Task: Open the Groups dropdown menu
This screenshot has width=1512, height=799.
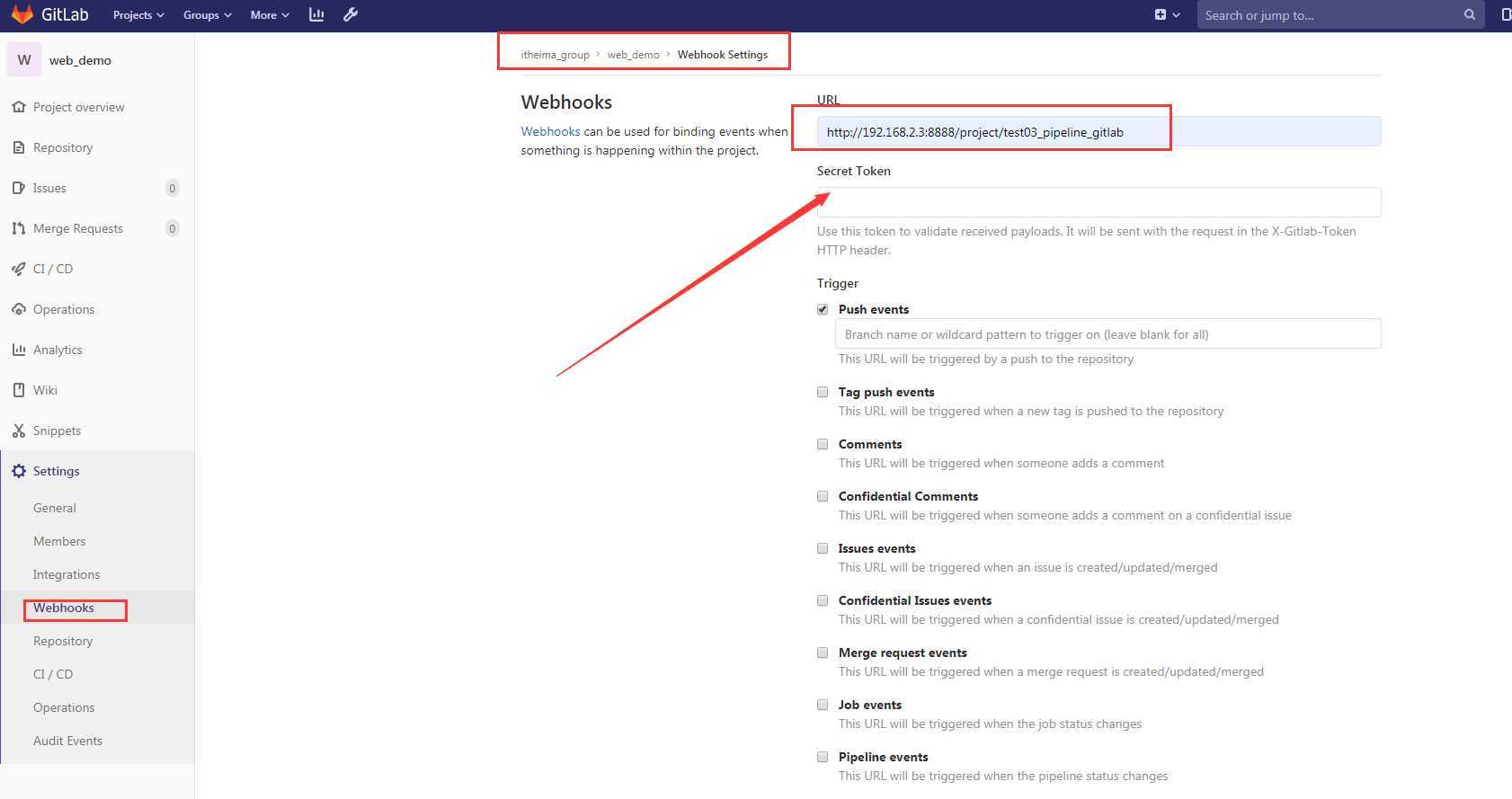Action: point(208,15)
